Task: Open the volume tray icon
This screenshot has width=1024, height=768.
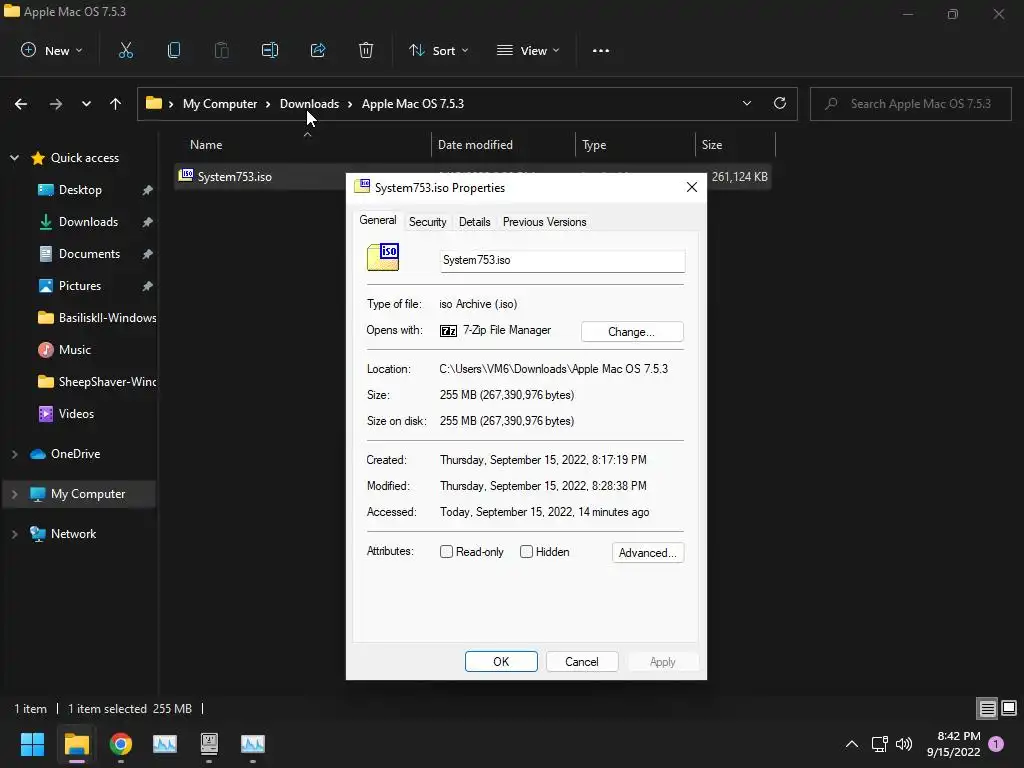Action: pos(904,744)
